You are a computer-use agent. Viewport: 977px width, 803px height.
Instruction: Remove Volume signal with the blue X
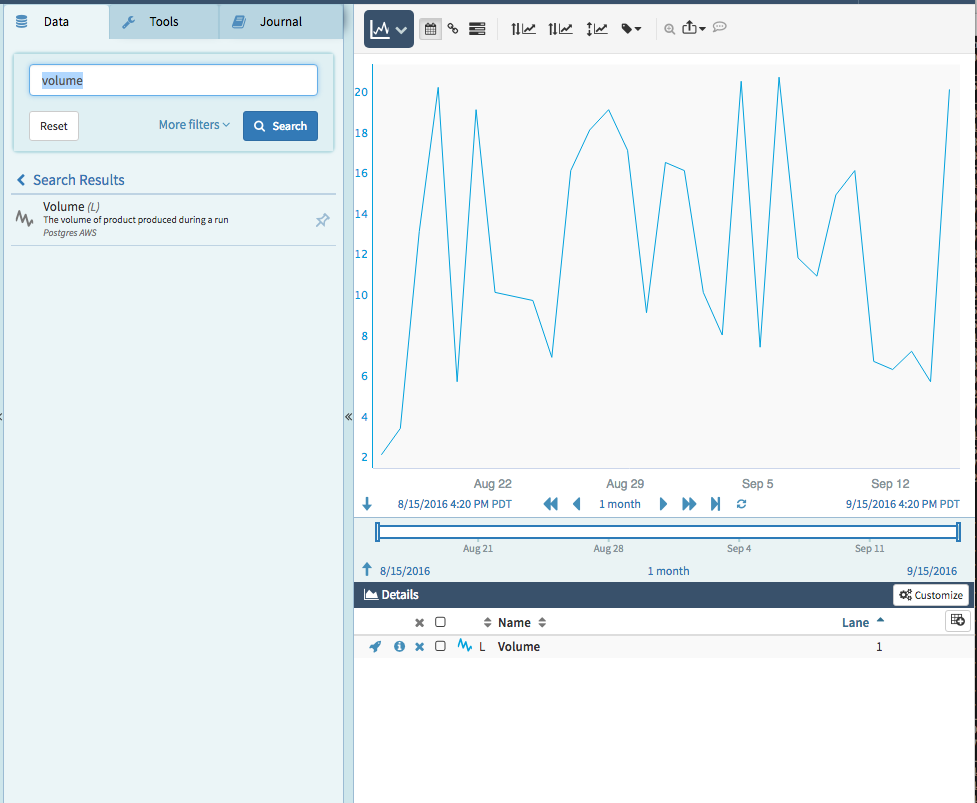tap(420, 647)
